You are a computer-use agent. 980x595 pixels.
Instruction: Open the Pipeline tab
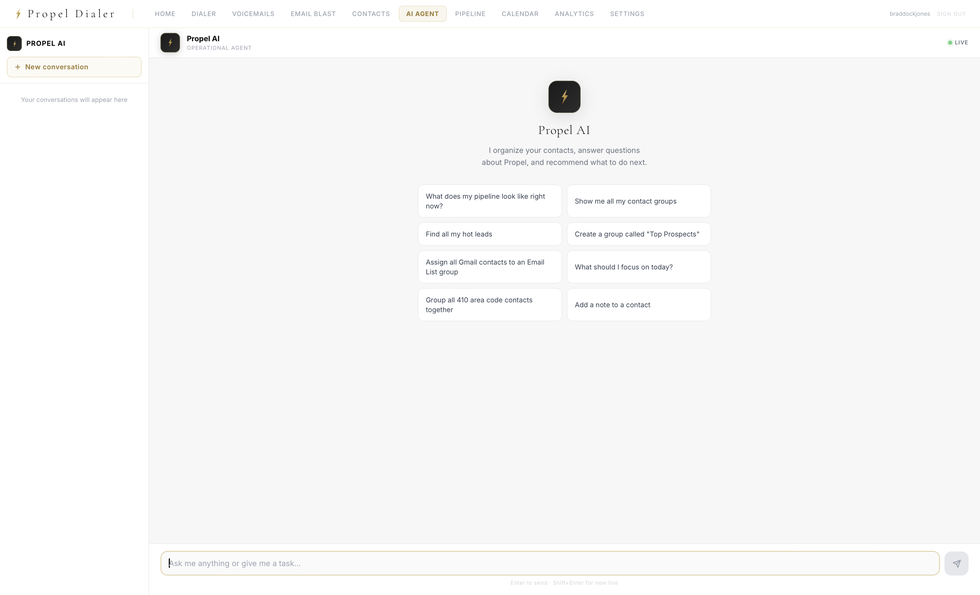(470, 14)
